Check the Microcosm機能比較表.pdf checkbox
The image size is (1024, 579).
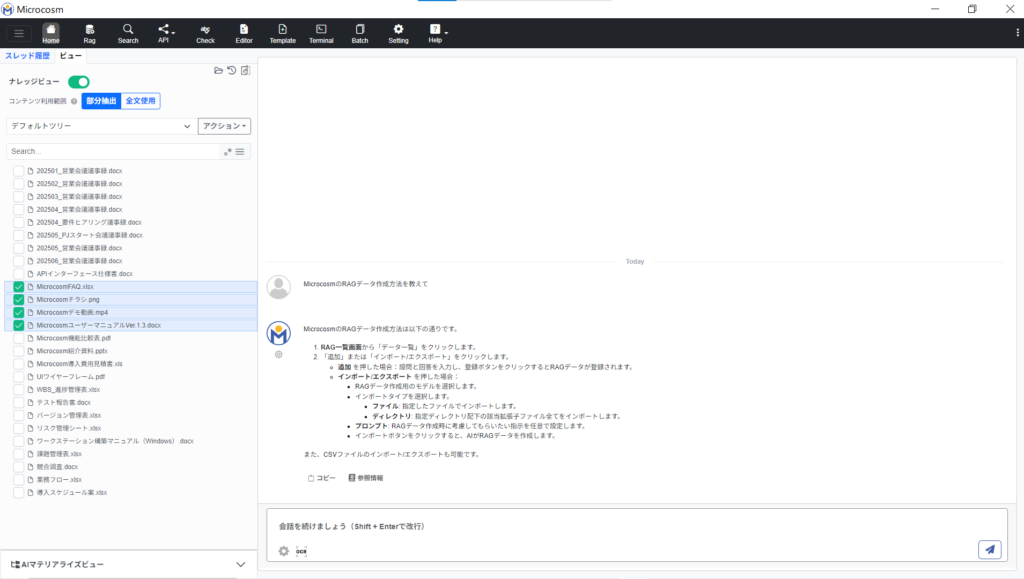click(x=18, y=338)
